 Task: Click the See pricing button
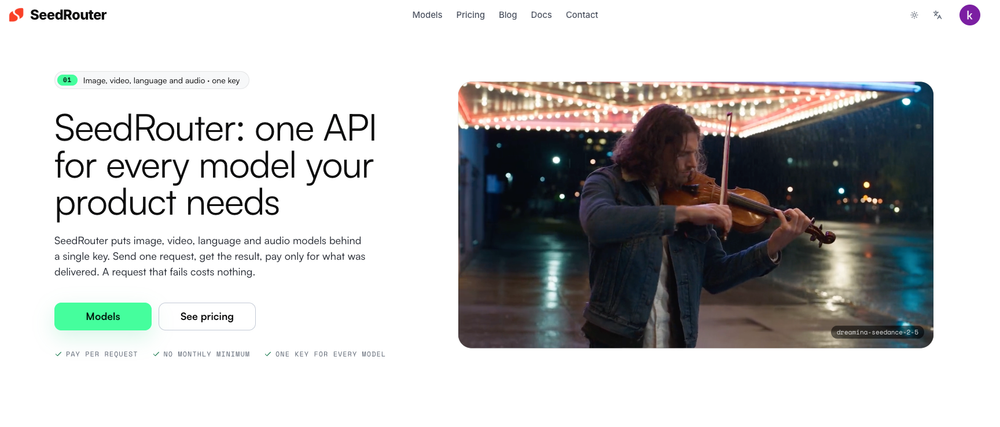point(207,316)
